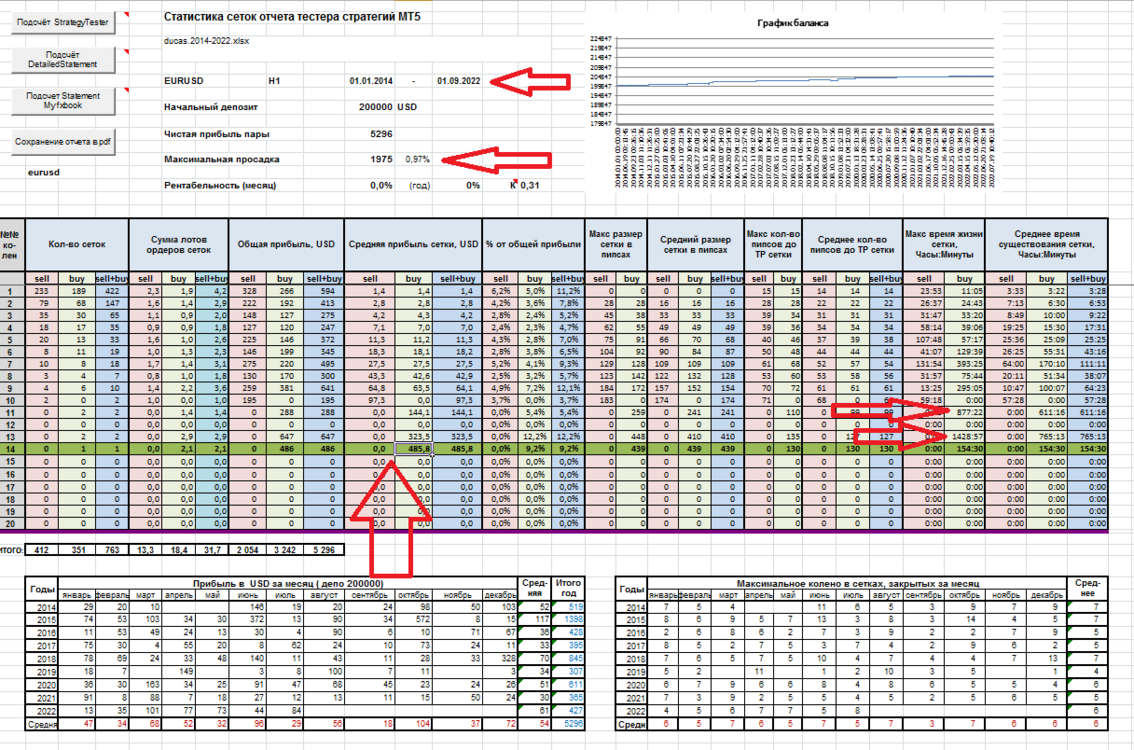
Task: Select the 'Максимальная просадка' label
Action: [221, 159]
